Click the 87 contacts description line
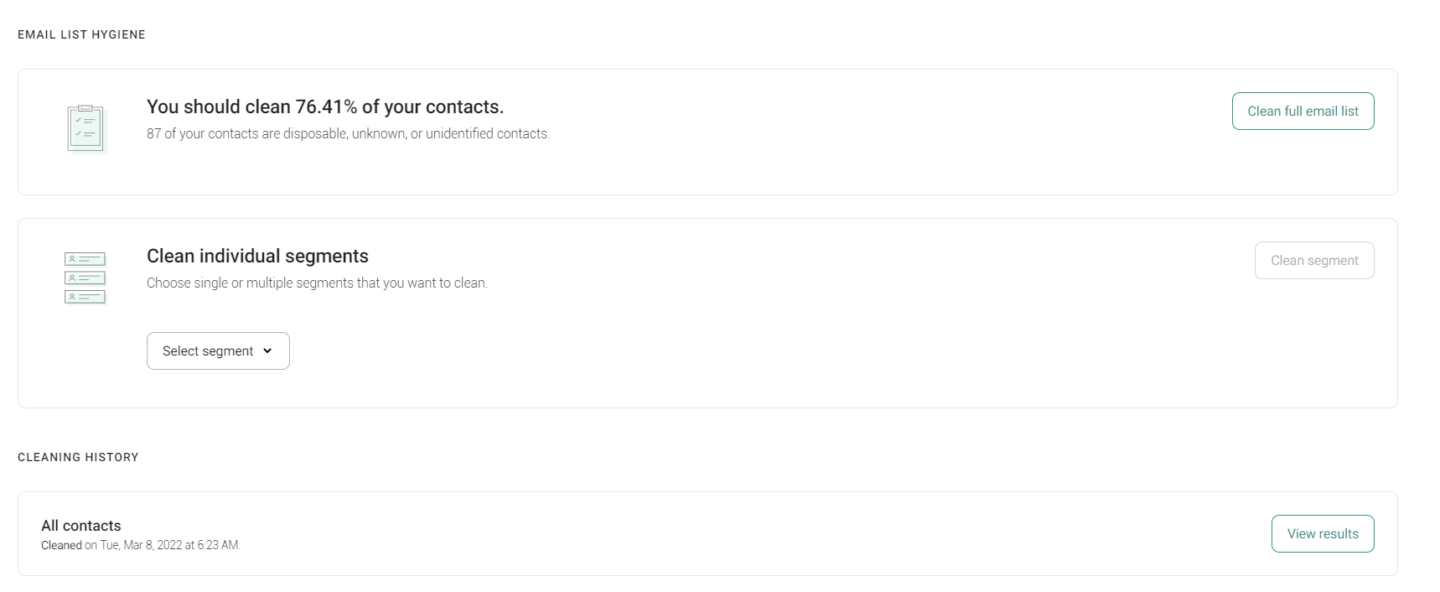1440x592 pixels. tap(348, 133)
